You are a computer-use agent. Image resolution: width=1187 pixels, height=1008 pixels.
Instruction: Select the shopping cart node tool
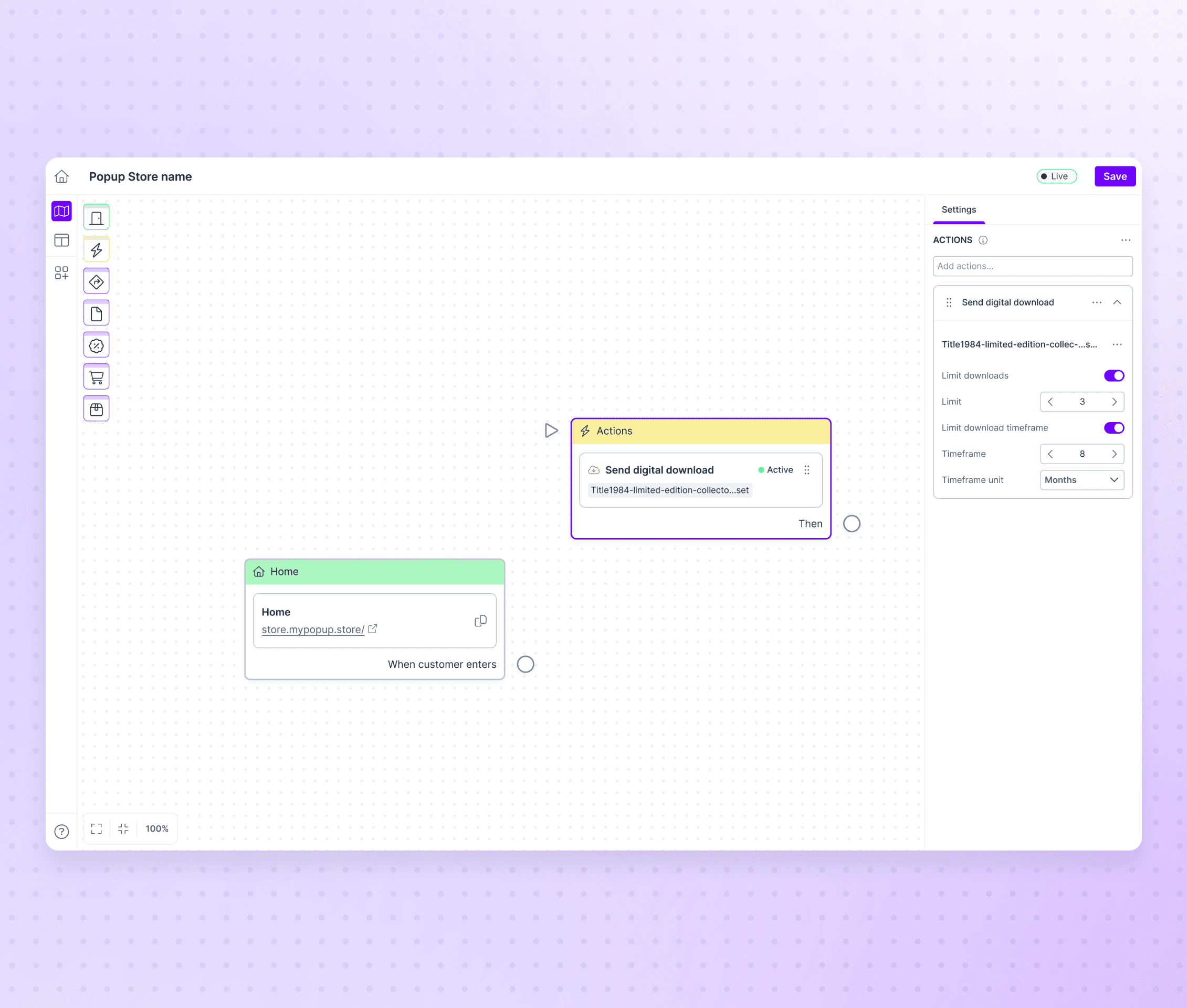coord(96,377)
